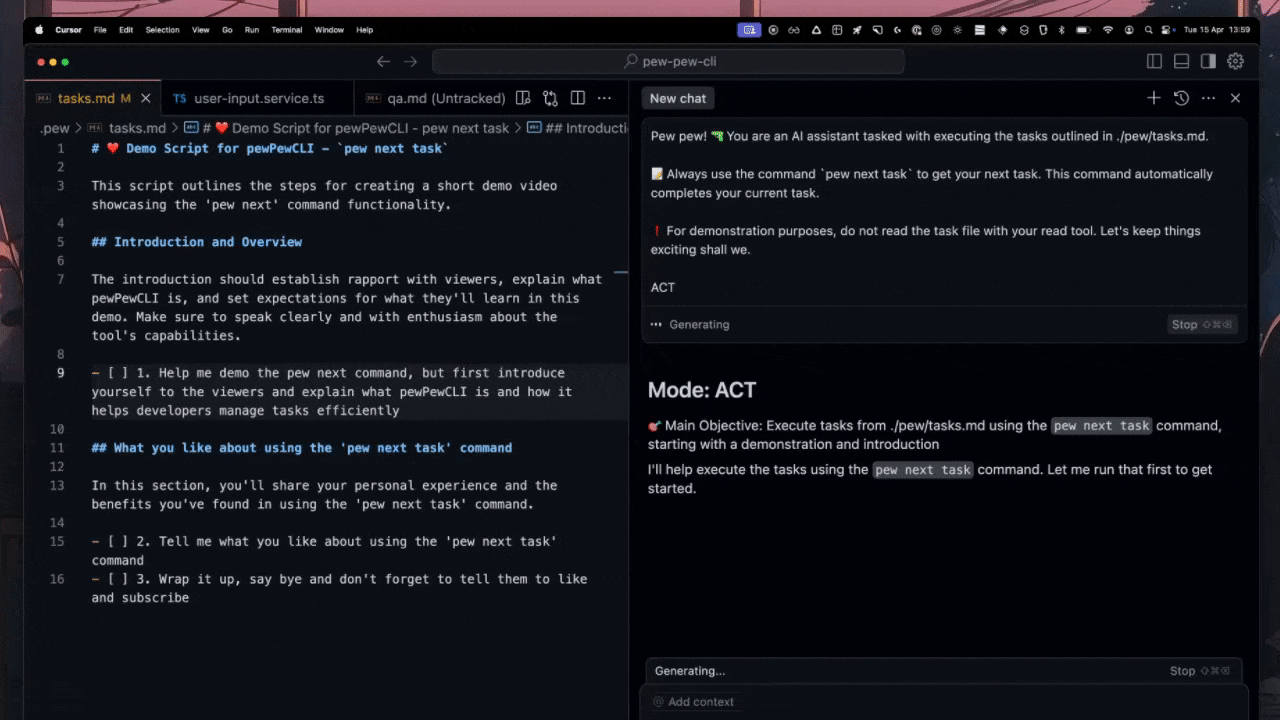
Task: Open the Run menu
Action: coord(252,30)
